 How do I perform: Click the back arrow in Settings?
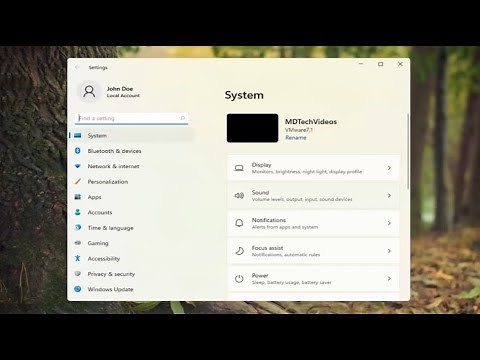(77, 67)
